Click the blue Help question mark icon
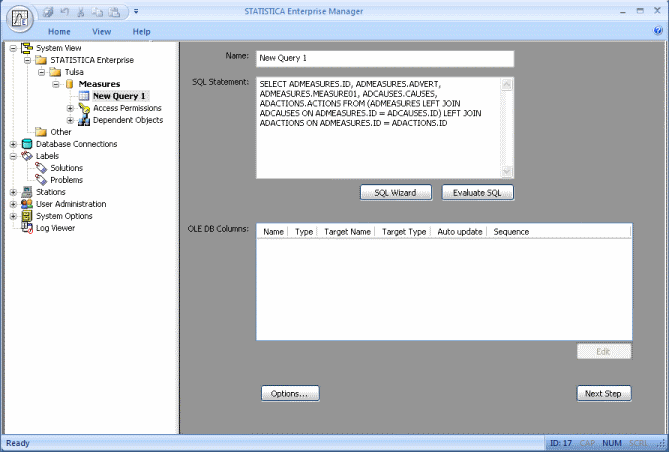The height and width of the screenshot is (452, 669). (658, 30)
